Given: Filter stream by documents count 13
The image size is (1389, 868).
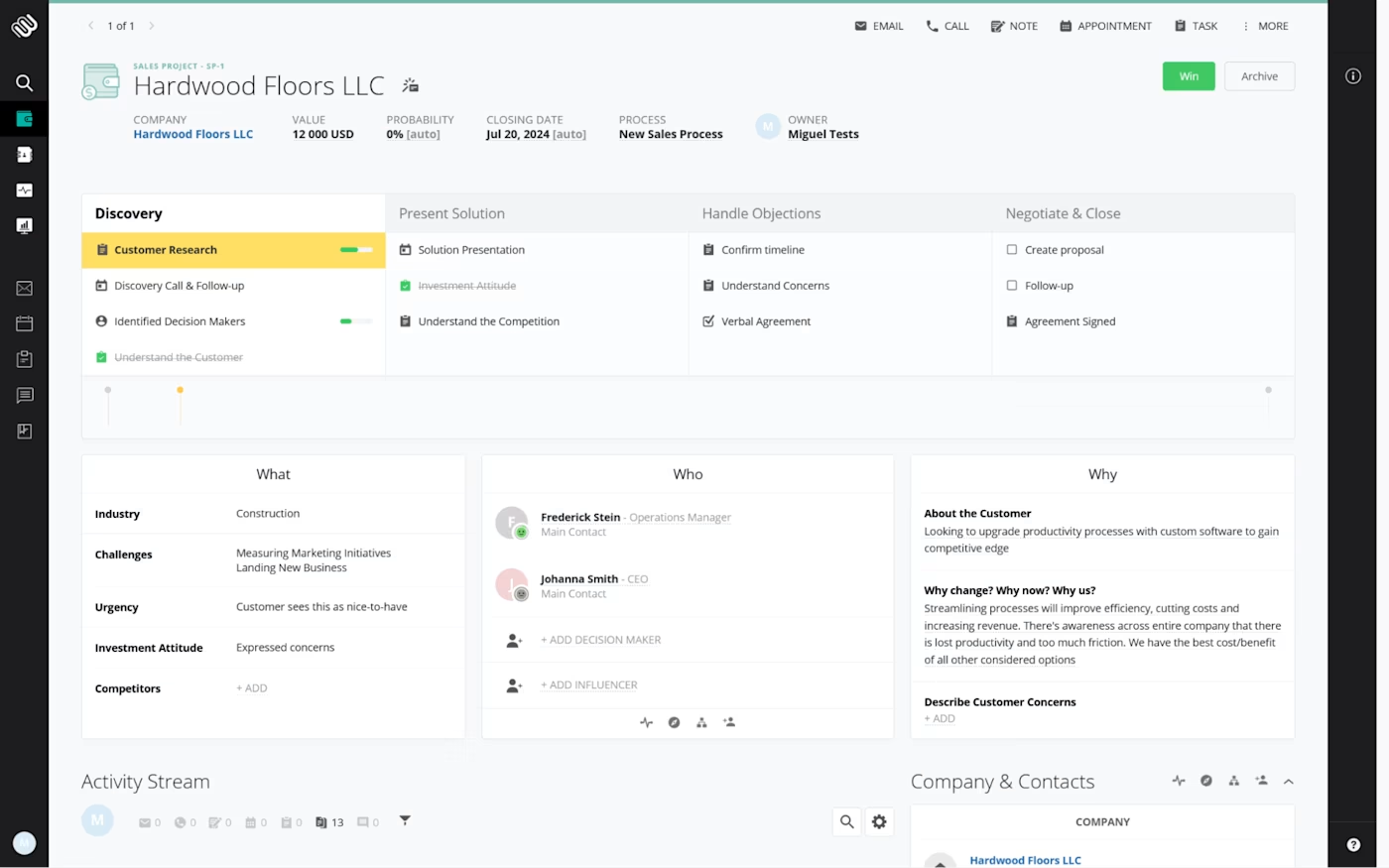Looking at the screenshot, I should (x=329, y=822).
